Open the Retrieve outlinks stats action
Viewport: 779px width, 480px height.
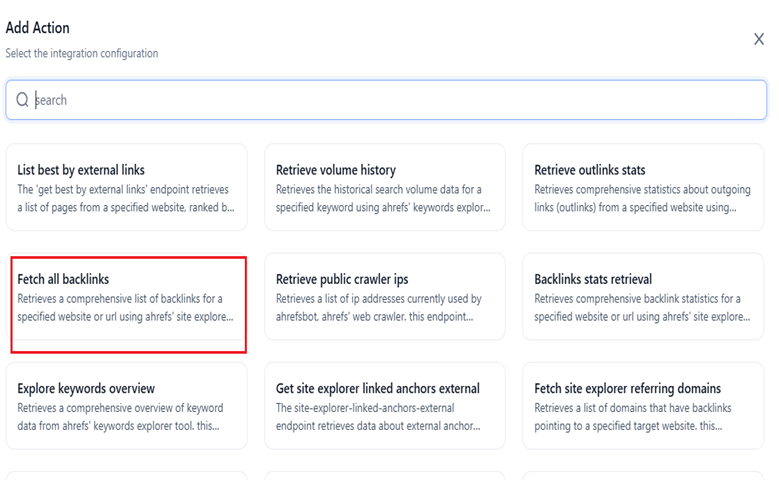pos(643,187)
